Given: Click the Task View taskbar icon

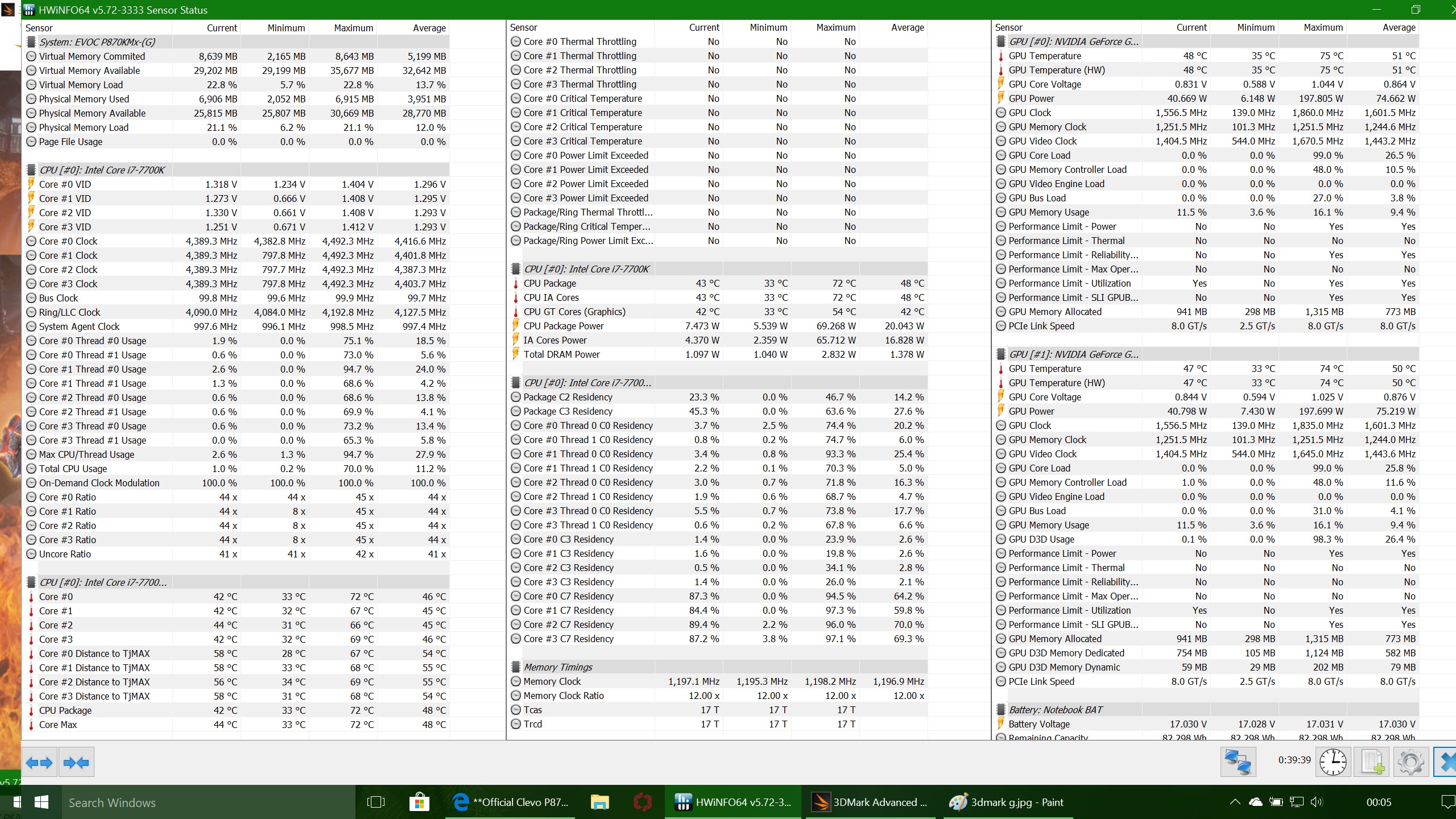Looking at the screenshot, I should [376, 803].
